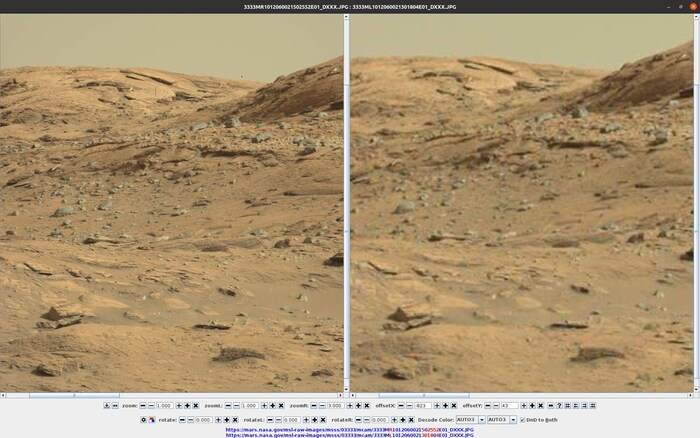Click the zoomL value field

click(250, 406)
